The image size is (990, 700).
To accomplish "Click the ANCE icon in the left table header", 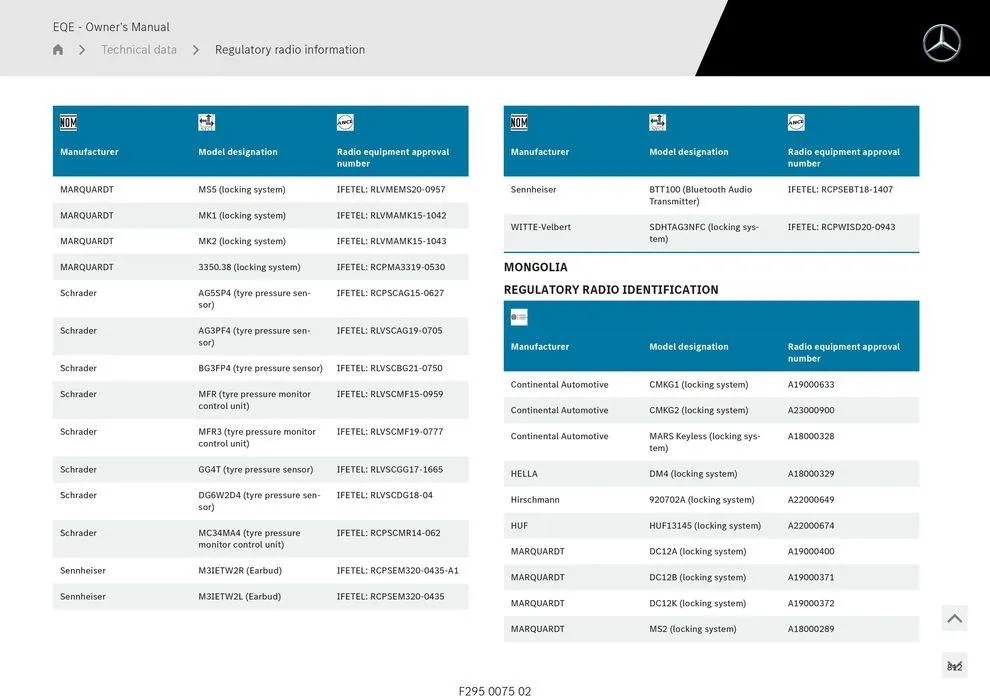I will tap(345, 123).
